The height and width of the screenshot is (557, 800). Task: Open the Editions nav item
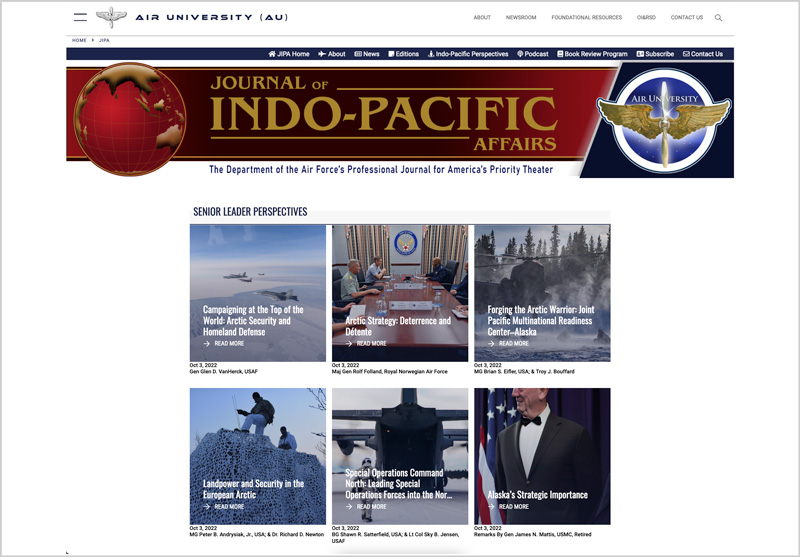403,54
